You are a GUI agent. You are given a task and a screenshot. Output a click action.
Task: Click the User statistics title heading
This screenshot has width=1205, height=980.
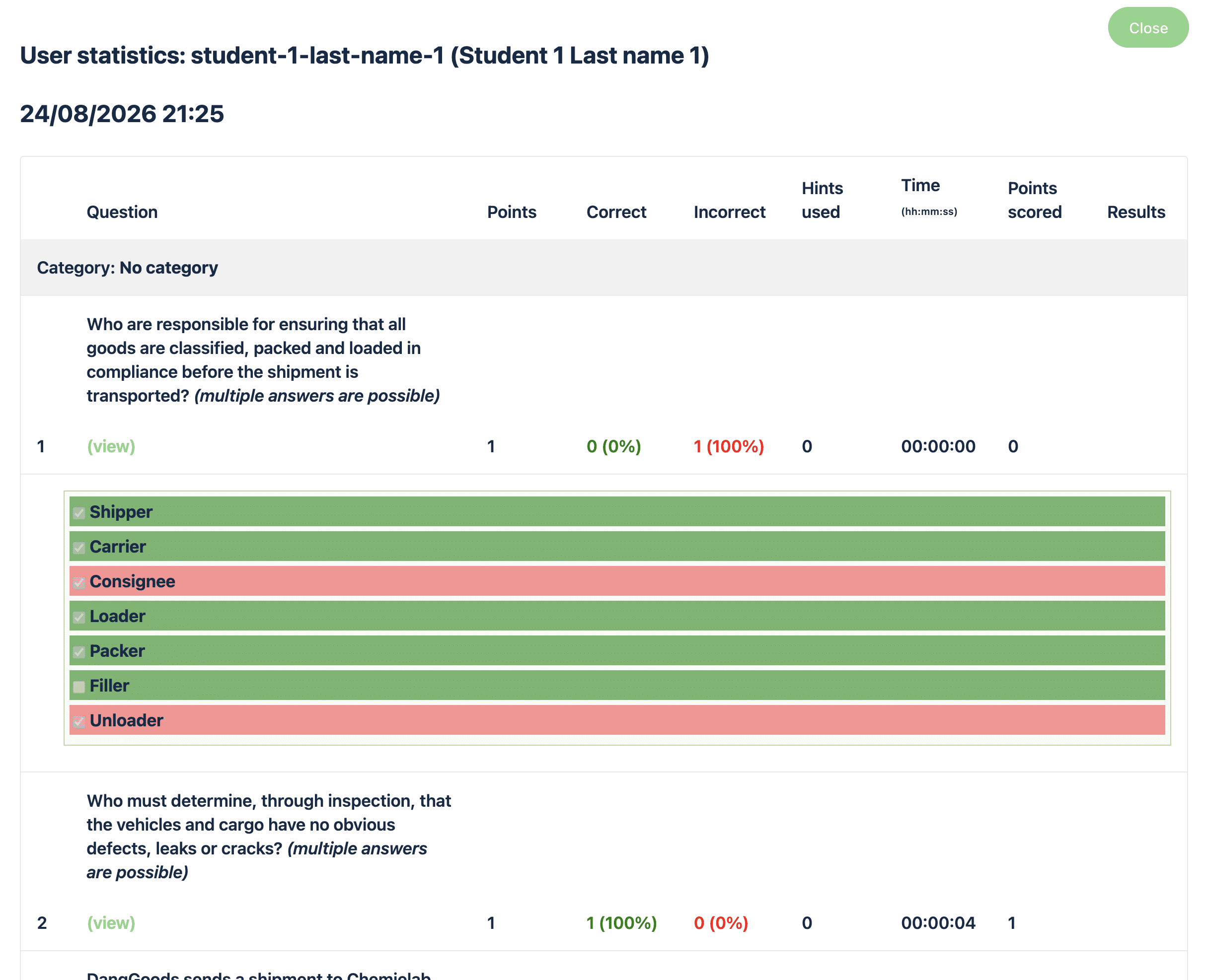(x=365, y=55)
